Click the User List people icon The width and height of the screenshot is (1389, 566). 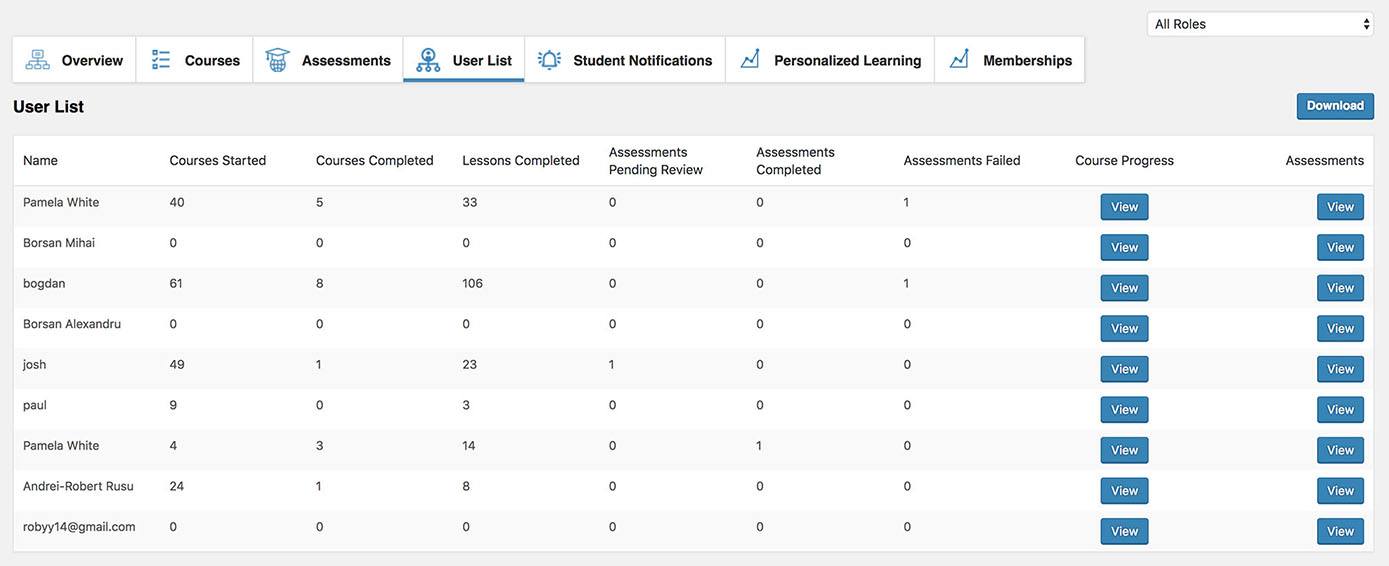(x=428, y=60)
